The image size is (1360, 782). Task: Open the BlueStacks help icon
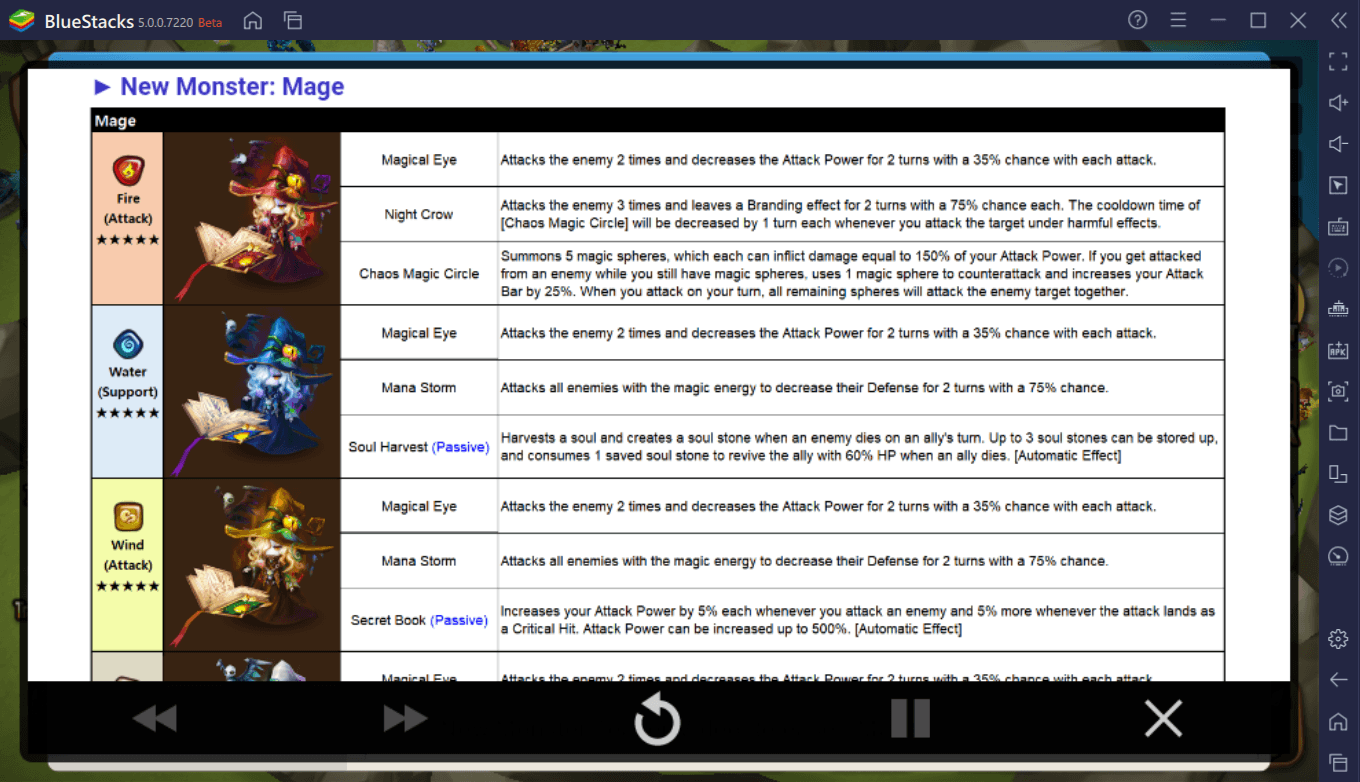(x=1138, y=20)
